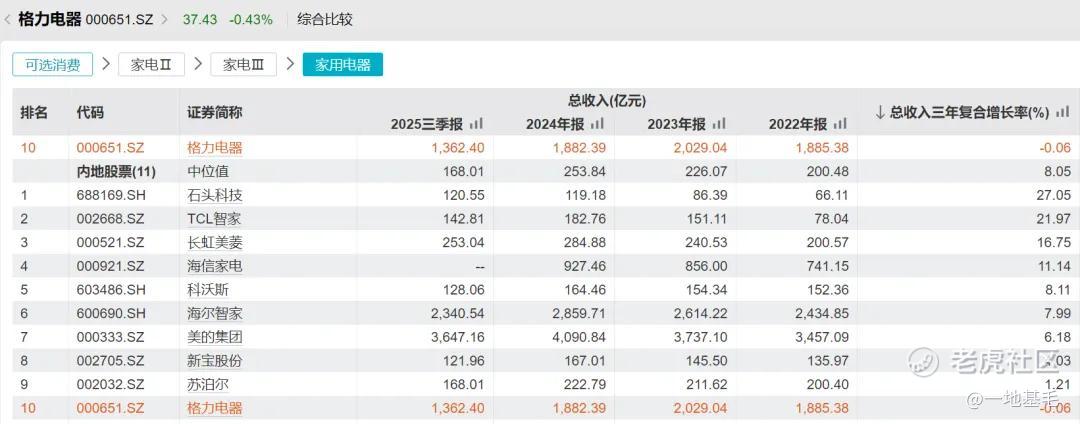Click chart icon beside 2022年报 column
This screenshot has width=1080, height=424.
pos(840,125)
